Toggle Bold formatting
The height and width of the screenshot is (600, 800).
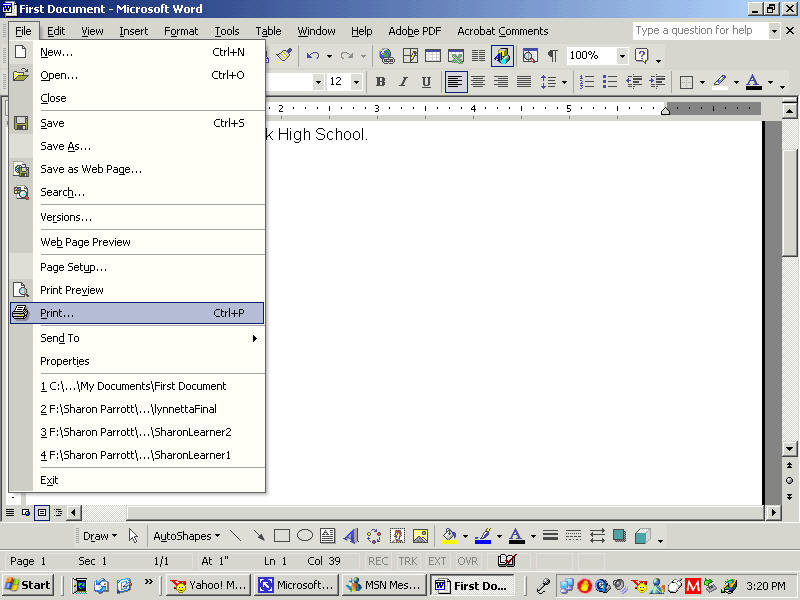point(381,82)
